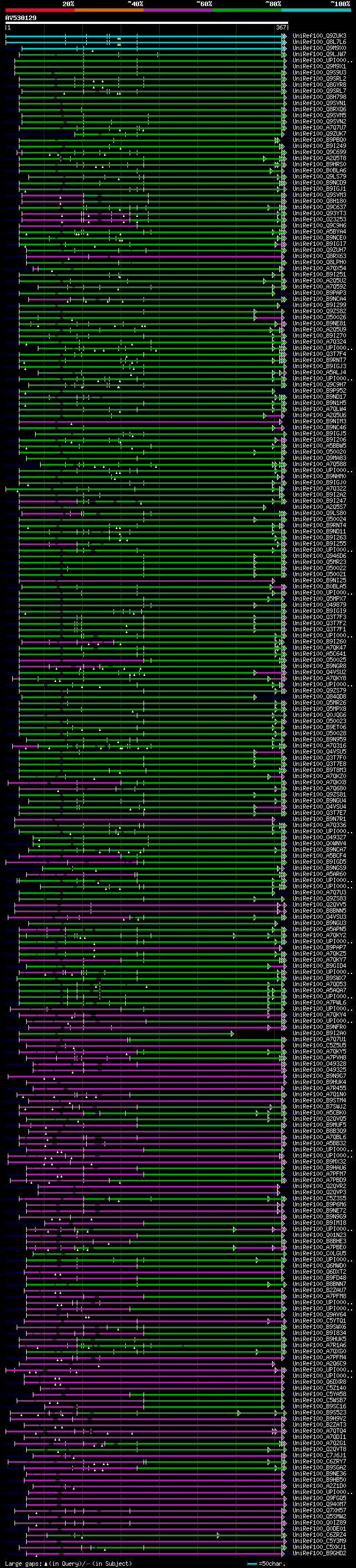Select UniRef100_Q9ZUH7 label
Screen dimensions: 356x1568
pos(319,250)
